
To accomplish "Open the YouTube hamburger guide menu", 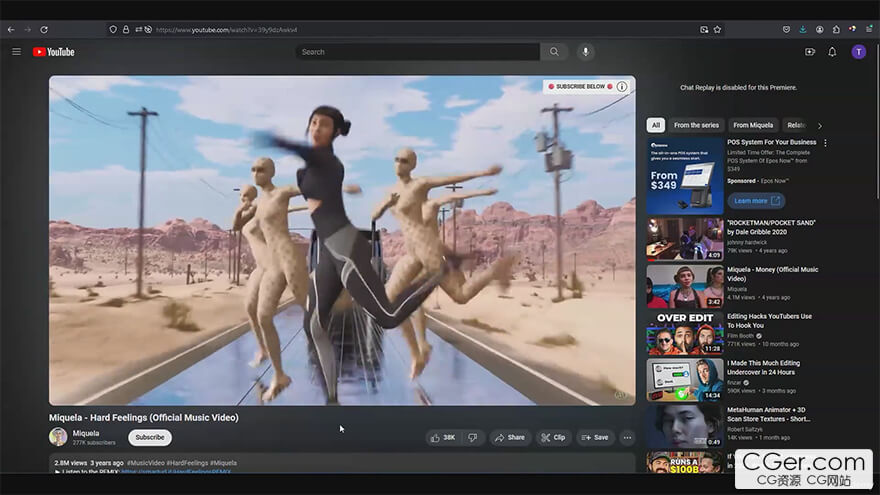I will [x=16, y=52].
